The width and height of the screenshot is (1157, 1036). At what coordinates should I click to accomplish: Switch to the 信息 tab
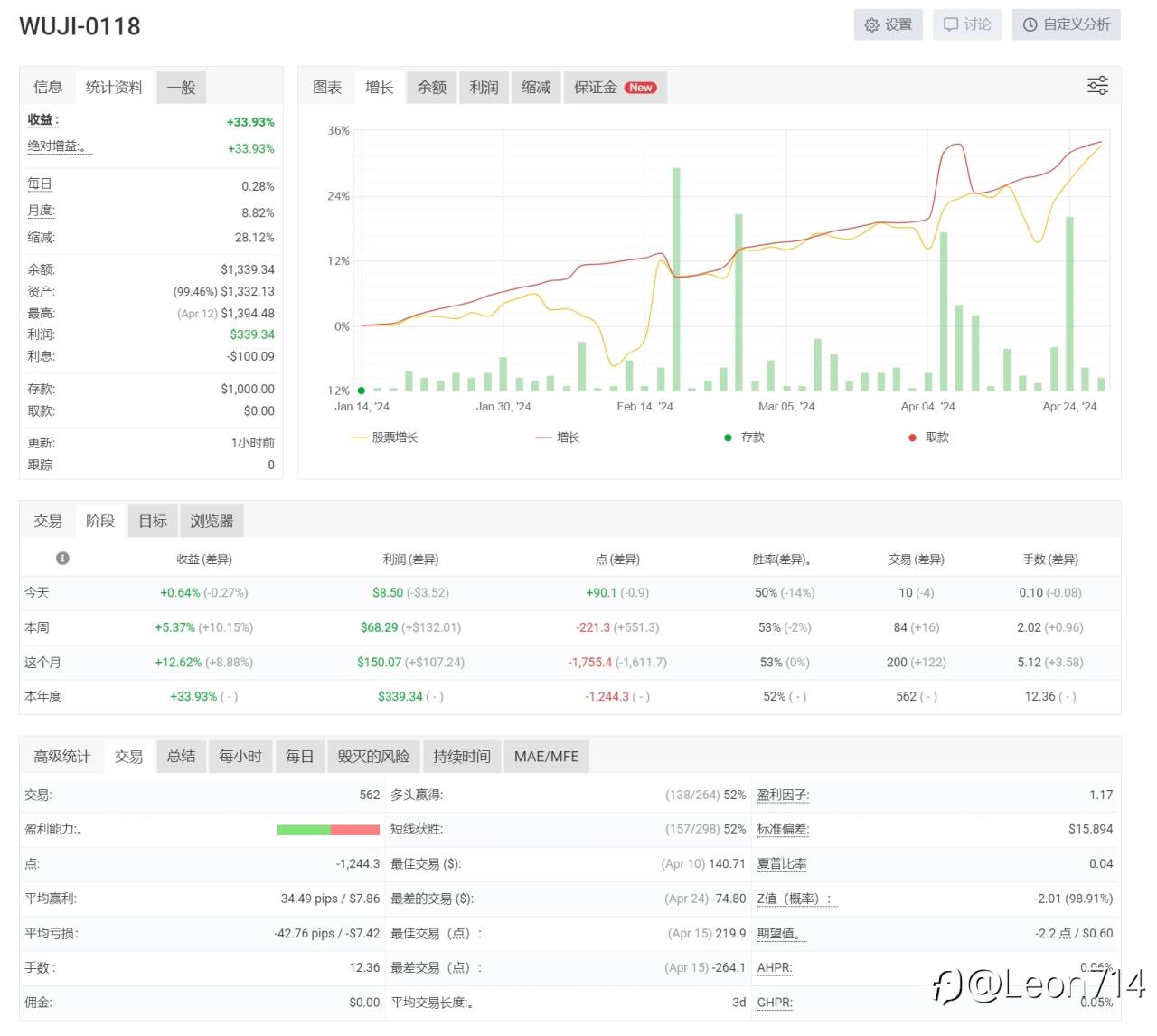48,87
